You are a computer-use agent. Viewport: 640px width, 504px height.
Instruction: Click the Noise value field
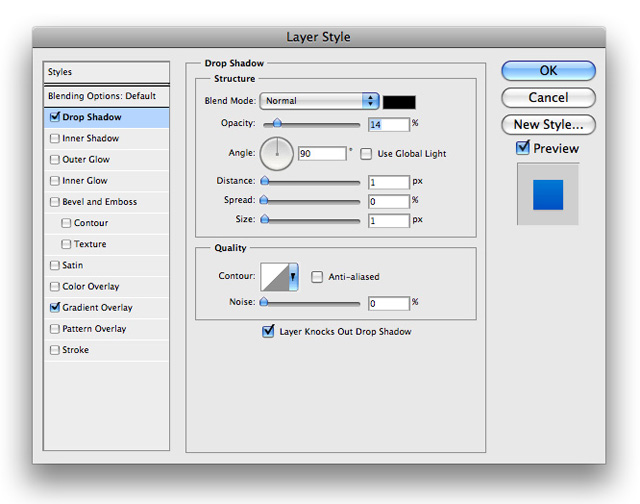[x=389, y=303]
